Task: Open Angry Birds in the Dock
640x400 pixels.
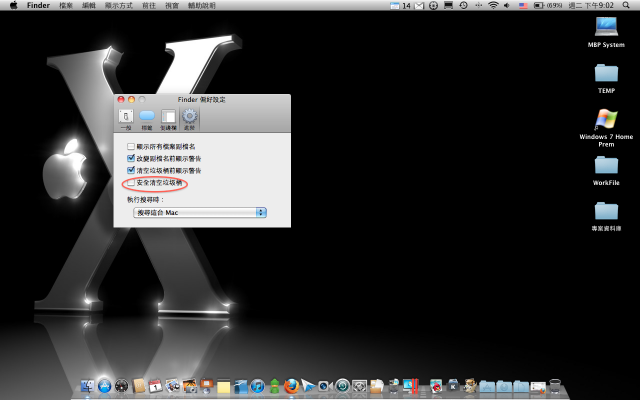Action: tap(436, 386)
